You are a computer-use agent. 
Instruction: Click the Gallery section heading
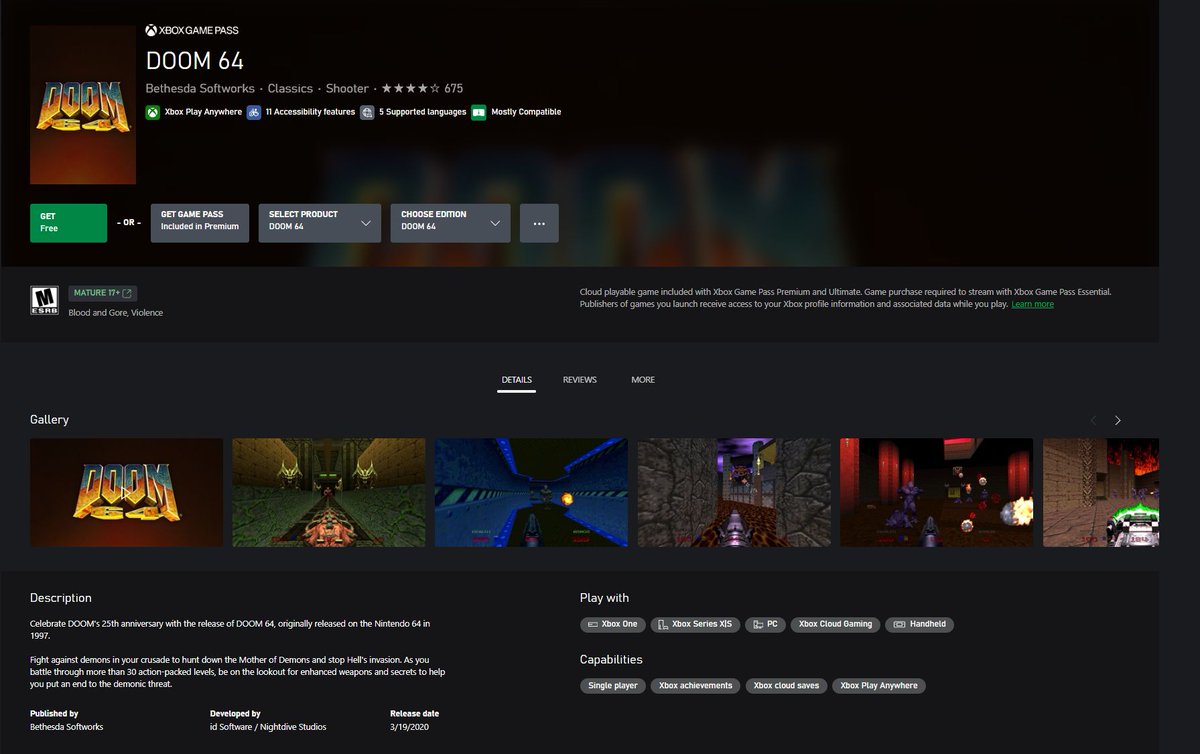click(x=49, y=420)
